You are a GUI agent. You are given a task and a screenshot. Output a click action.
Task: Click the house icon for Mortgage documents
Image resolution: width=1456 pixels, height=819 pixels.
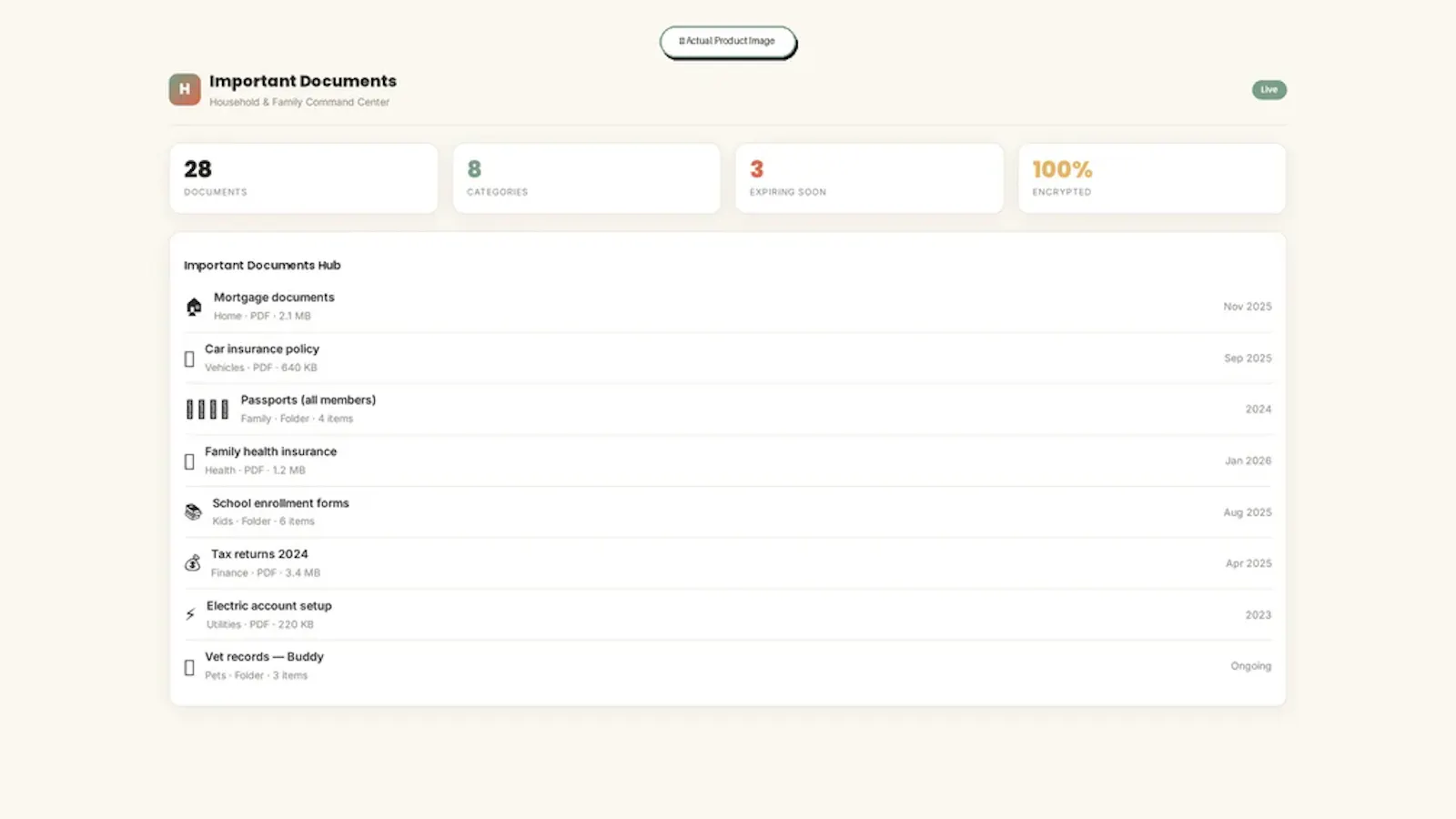pos(194,307)
